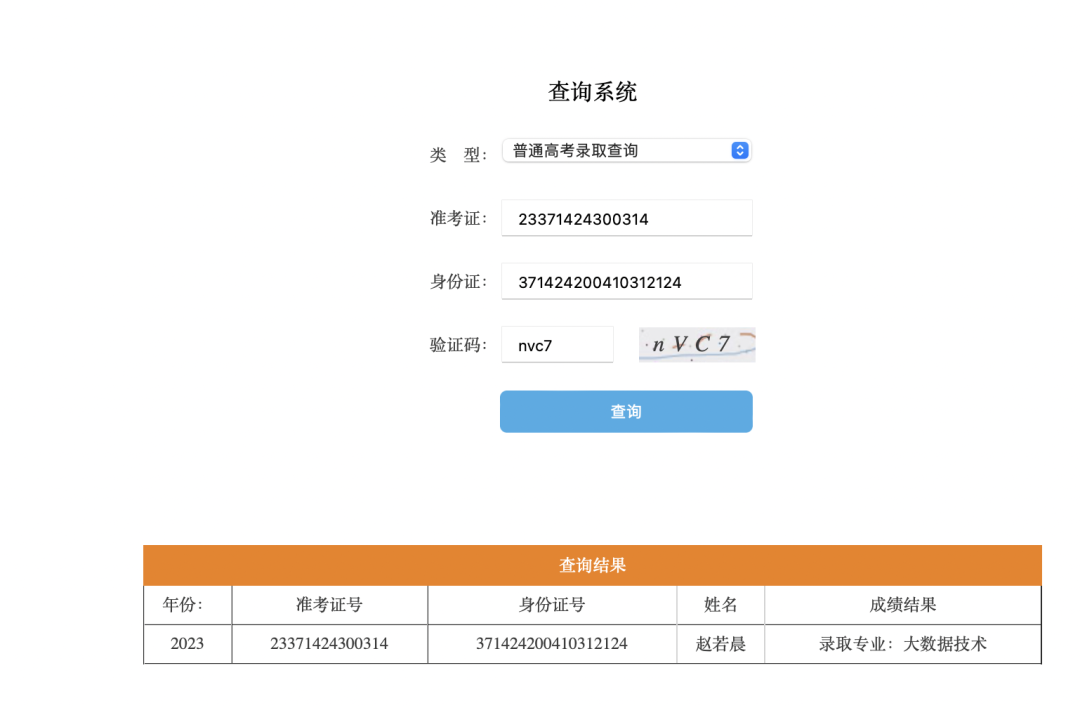
Task: Click the 验证码 text input box
Action: point(557,345)
